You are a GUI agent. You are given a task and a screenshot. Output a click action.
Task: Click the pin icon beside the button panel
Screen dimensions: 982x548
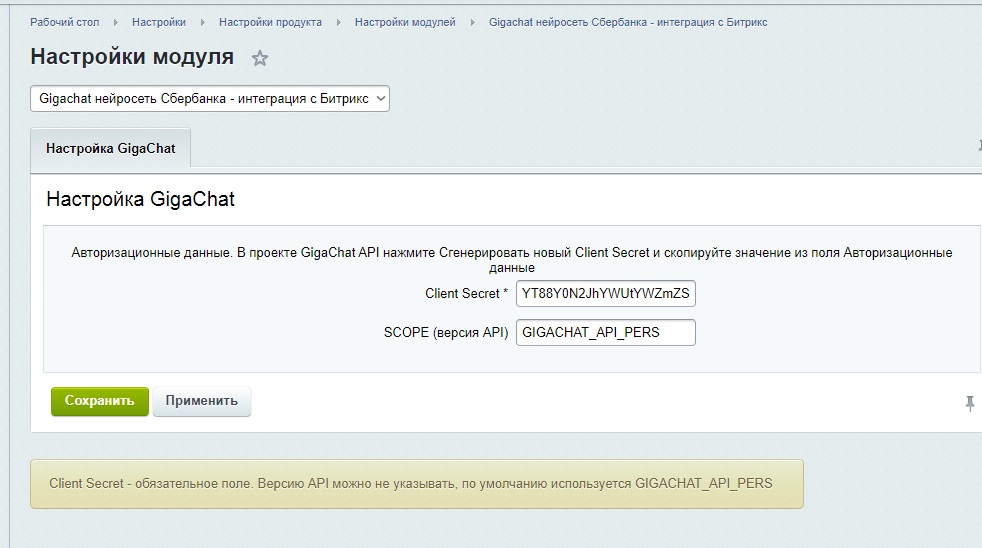click(x=969, y=403)
